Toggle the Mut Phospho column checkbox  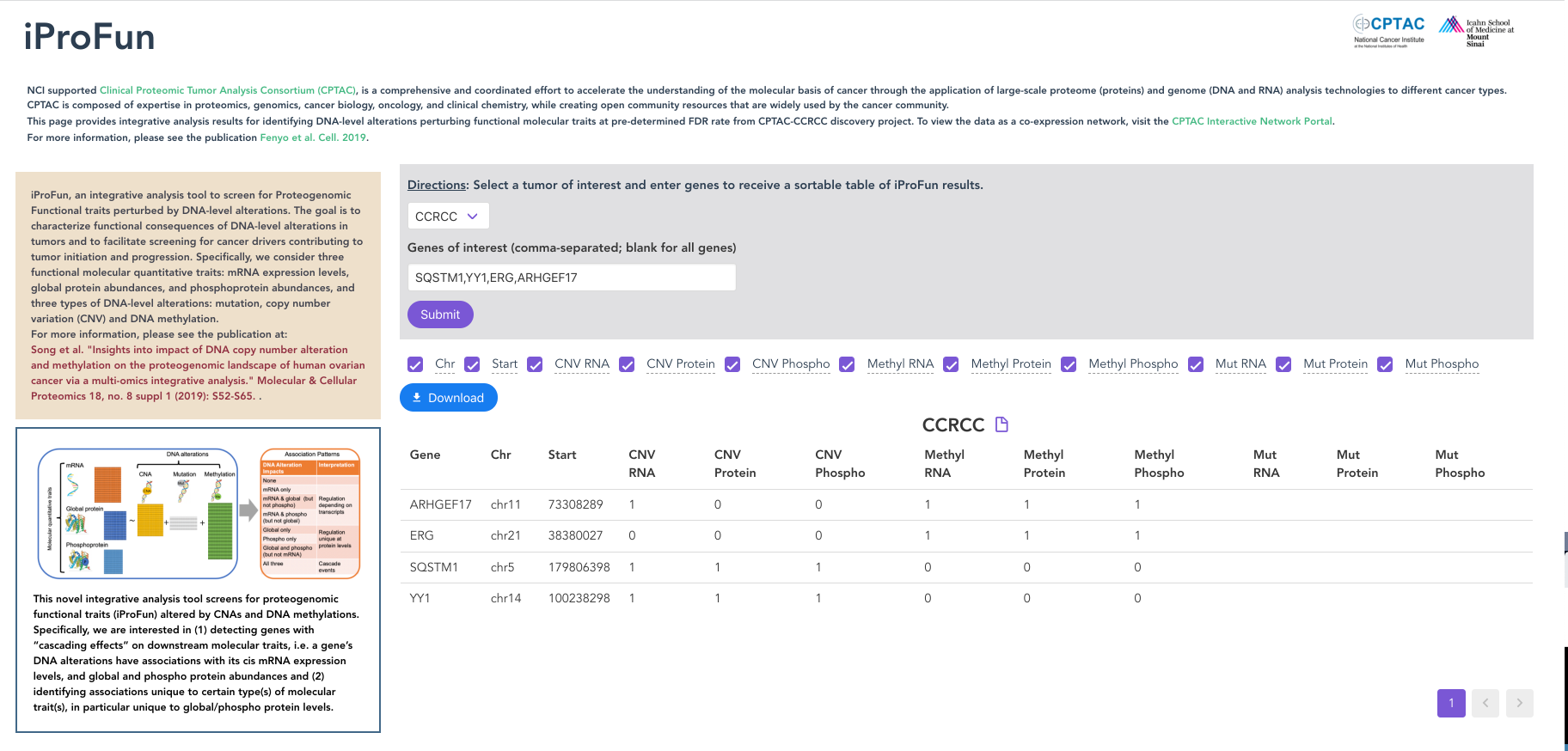coord(1385,364)
